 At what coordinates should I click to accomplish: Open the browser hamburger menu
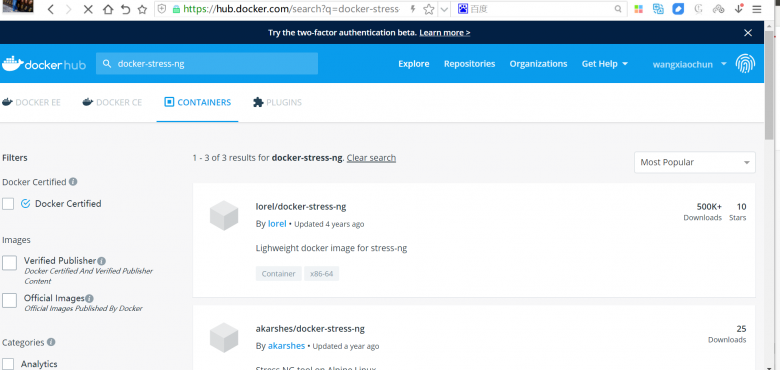click(757, 9)
